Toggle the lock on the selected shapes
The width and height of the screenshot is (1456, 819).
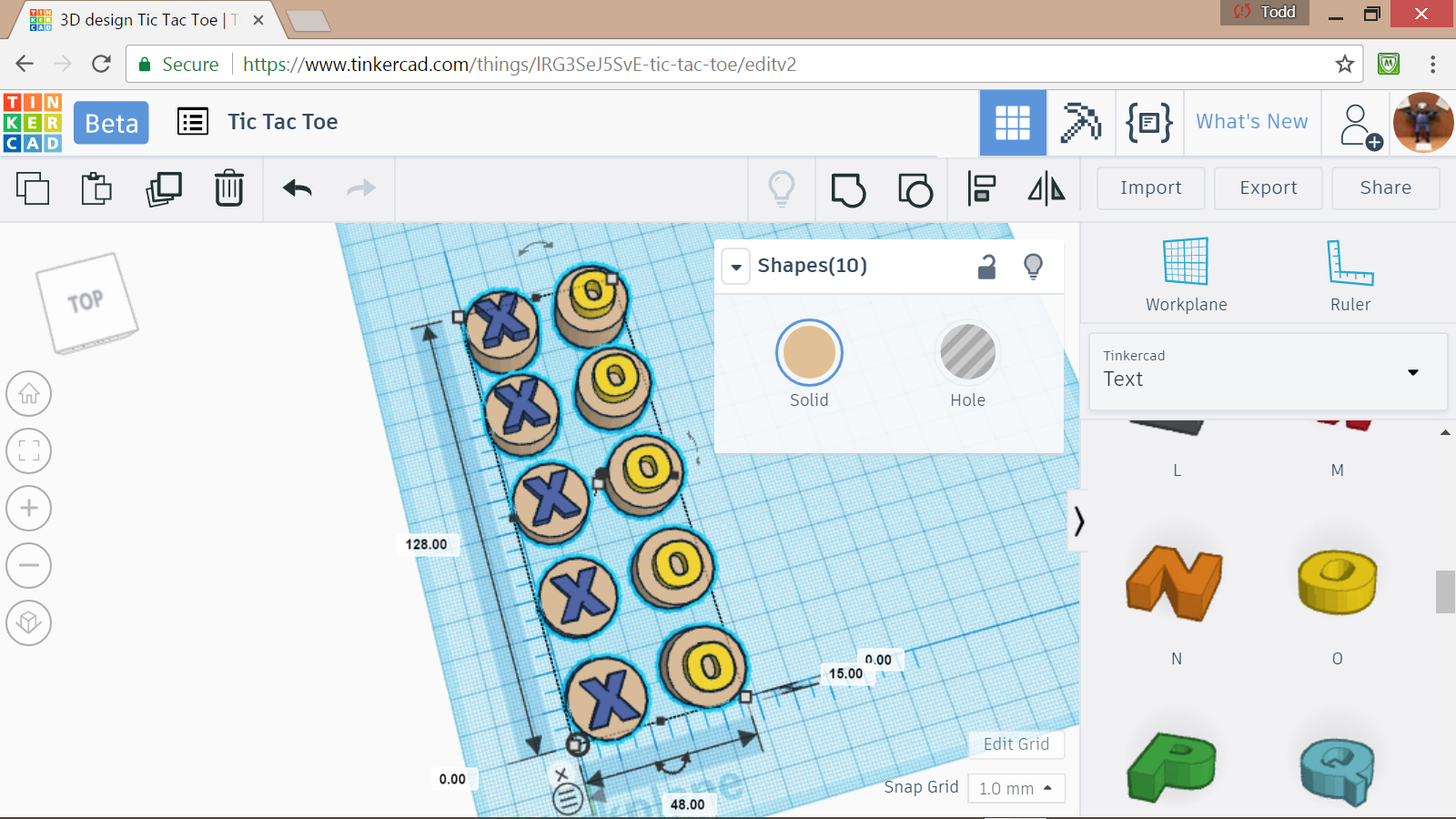[986, 266]
